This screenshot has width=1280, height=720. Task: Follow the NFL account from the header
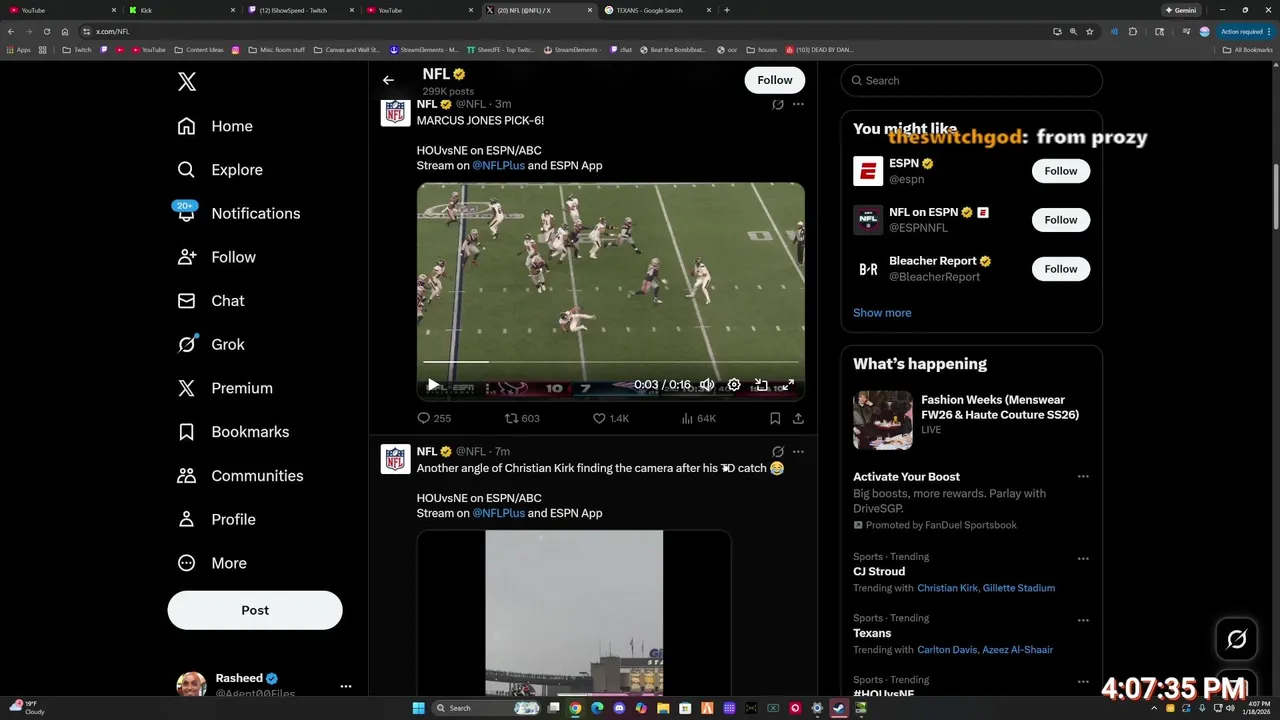[x=775, y=80]
